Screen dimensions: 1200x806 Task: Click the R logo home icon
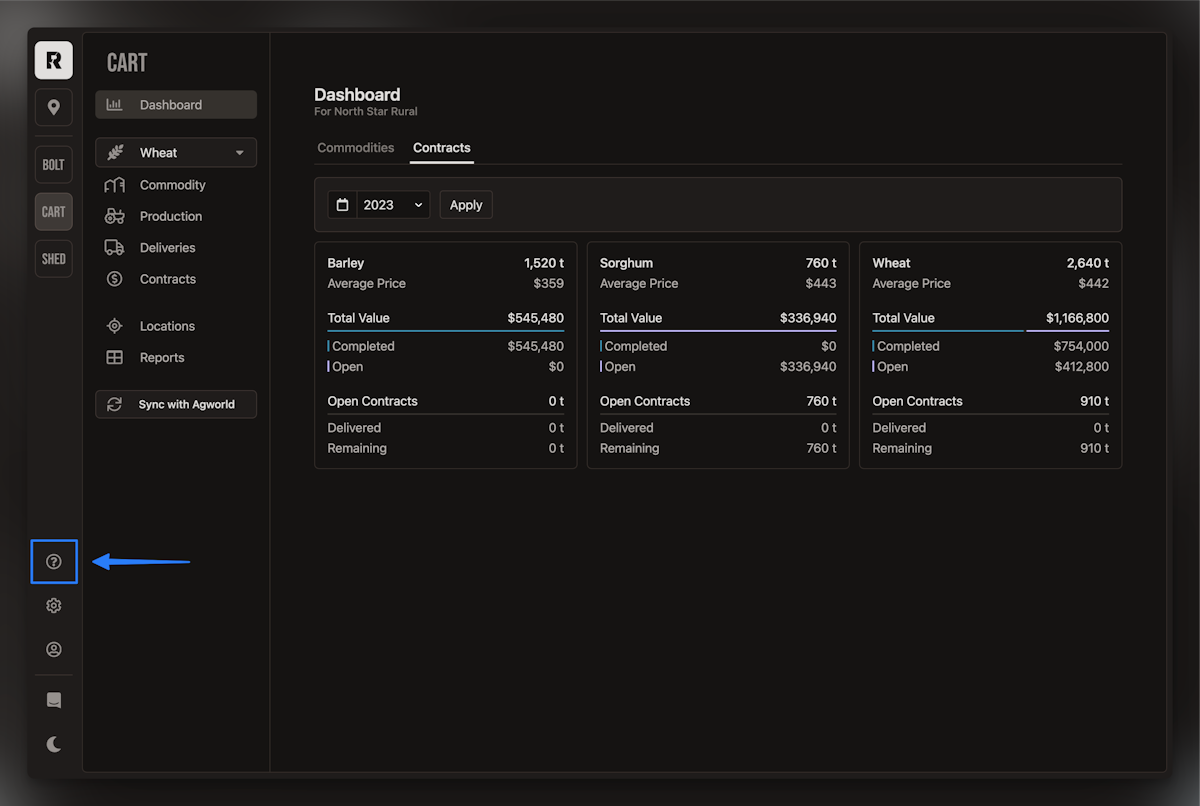(x=54, y=61)
